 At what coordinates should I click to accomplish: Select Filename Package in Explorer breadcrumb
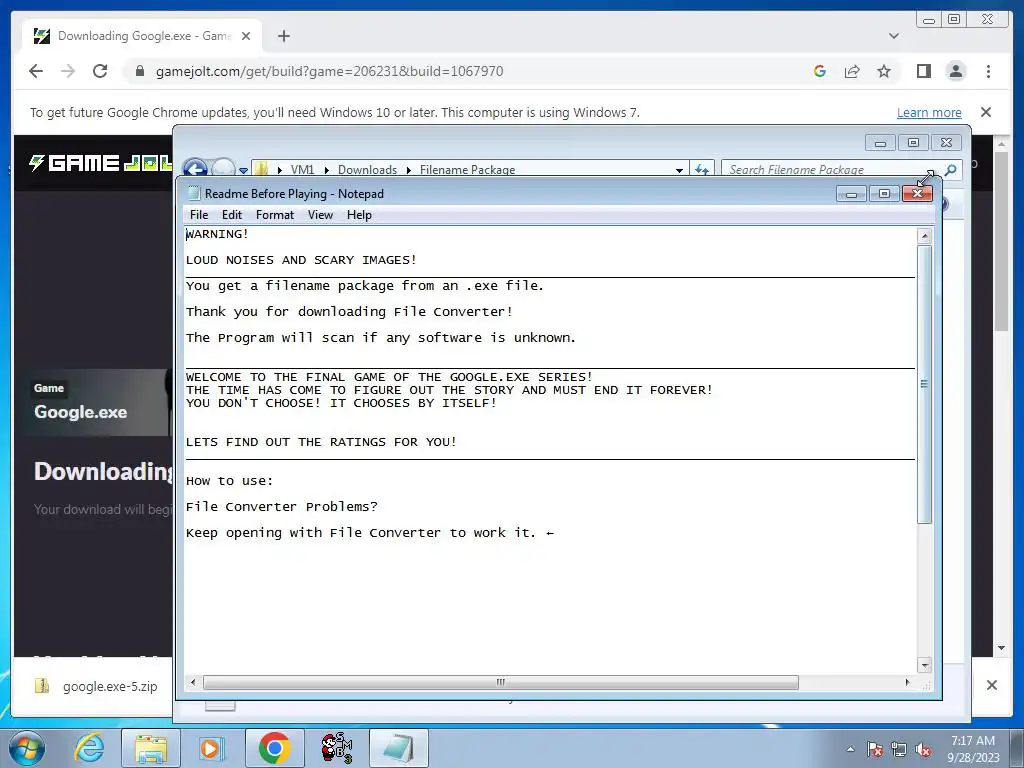tap(467, 170)
